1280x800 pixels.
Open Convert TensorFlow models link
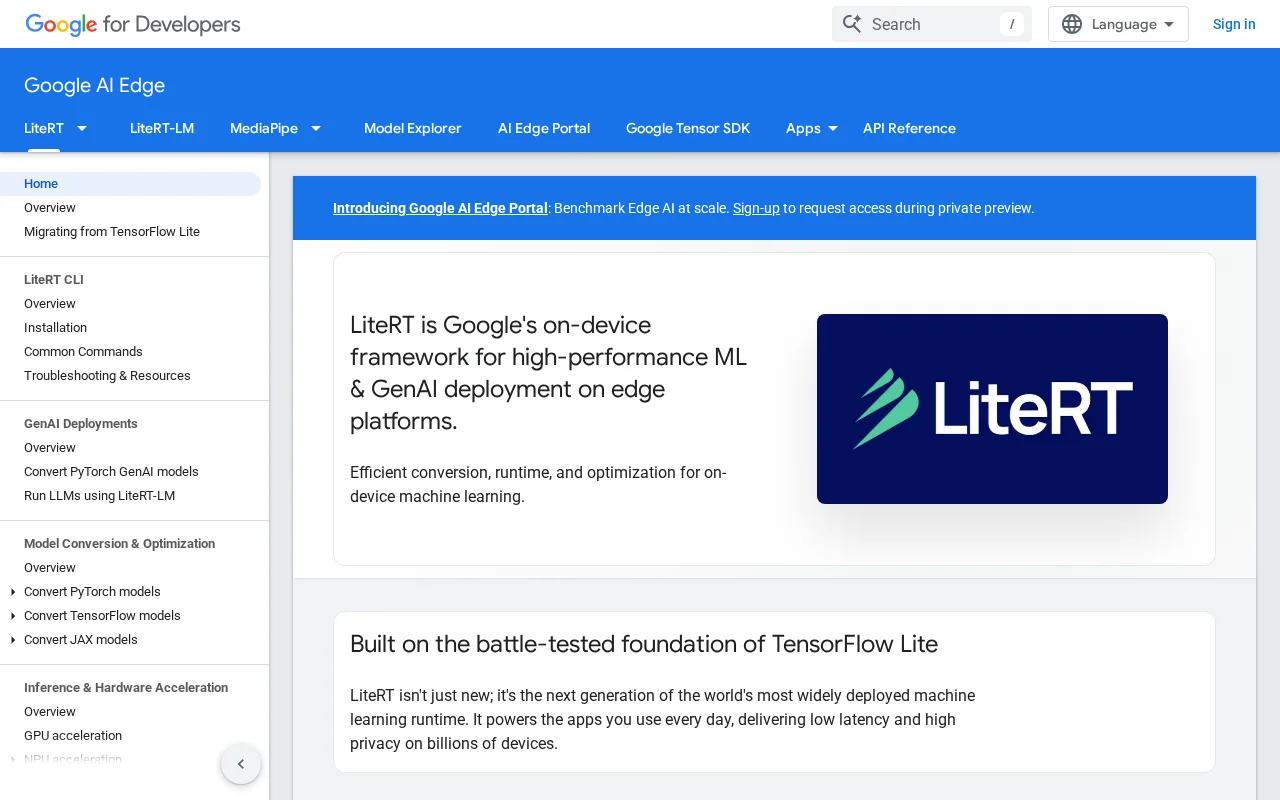point(102,616)
